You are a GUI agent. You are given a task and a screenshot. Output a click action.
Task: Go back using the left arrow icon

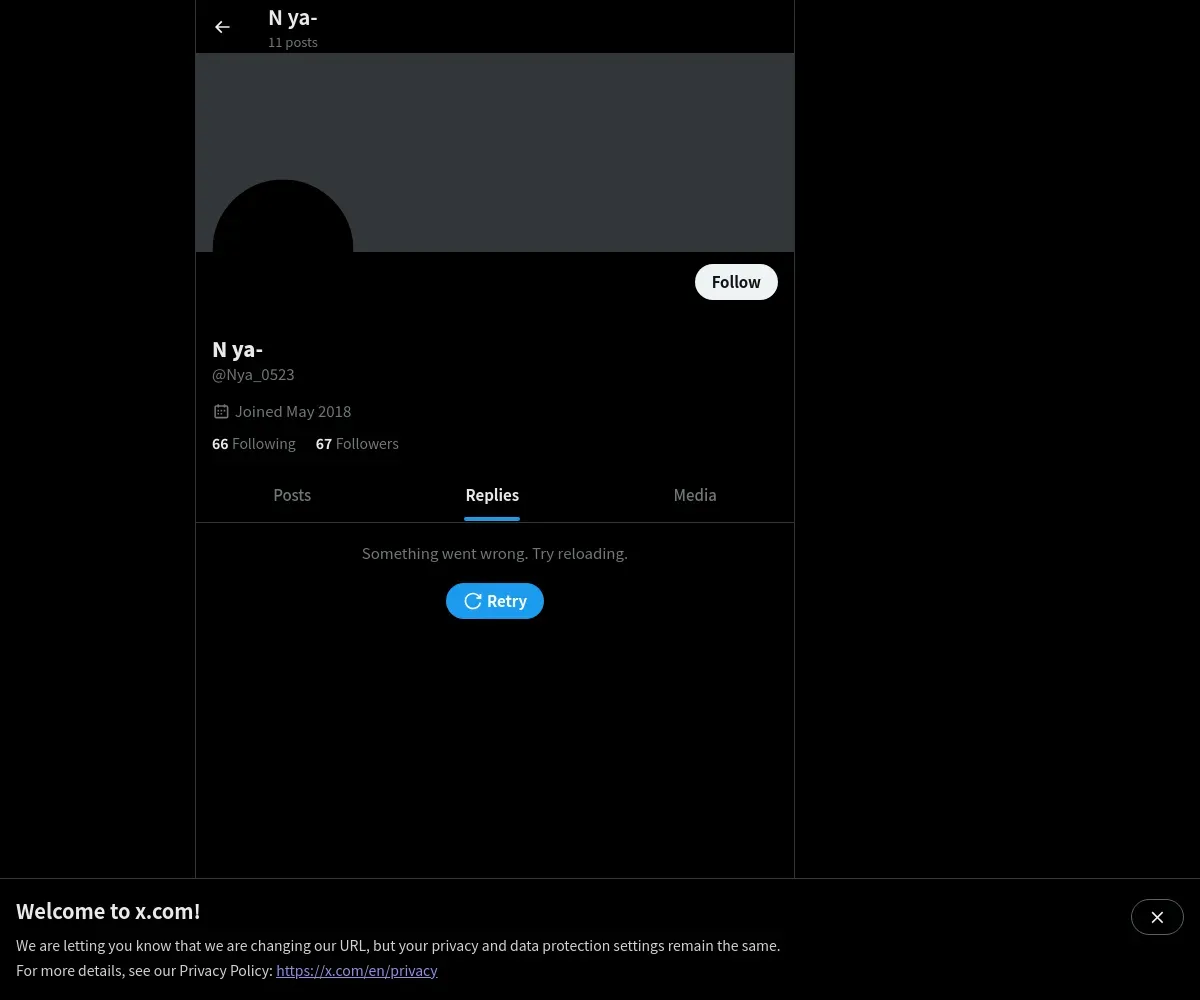tap(222, 27)
